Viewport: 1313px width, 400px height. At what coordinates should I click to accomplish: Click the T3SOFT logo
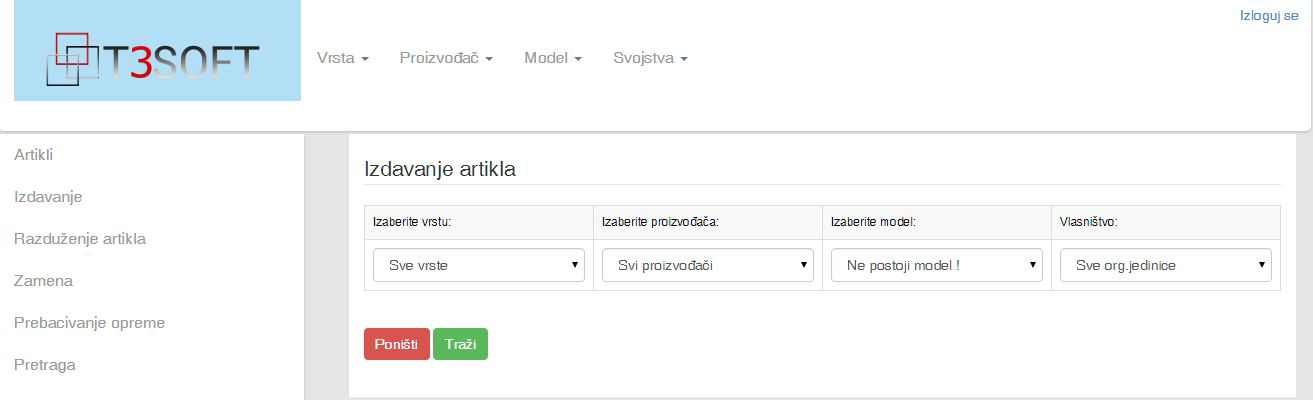tap(157, 51)
